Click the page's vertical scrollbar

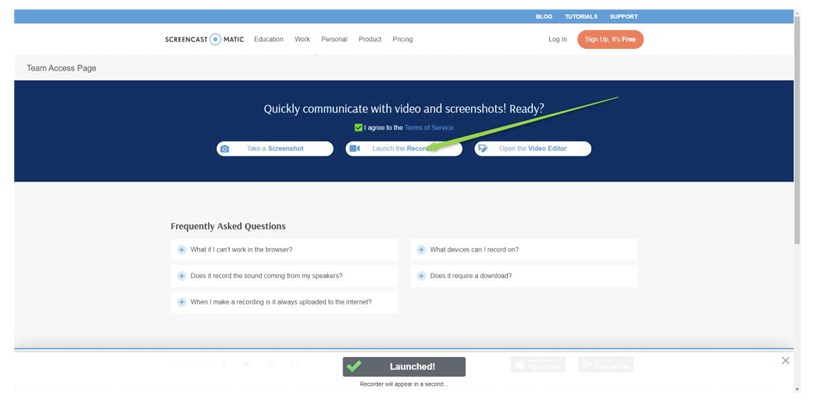[x=797, y=130]
